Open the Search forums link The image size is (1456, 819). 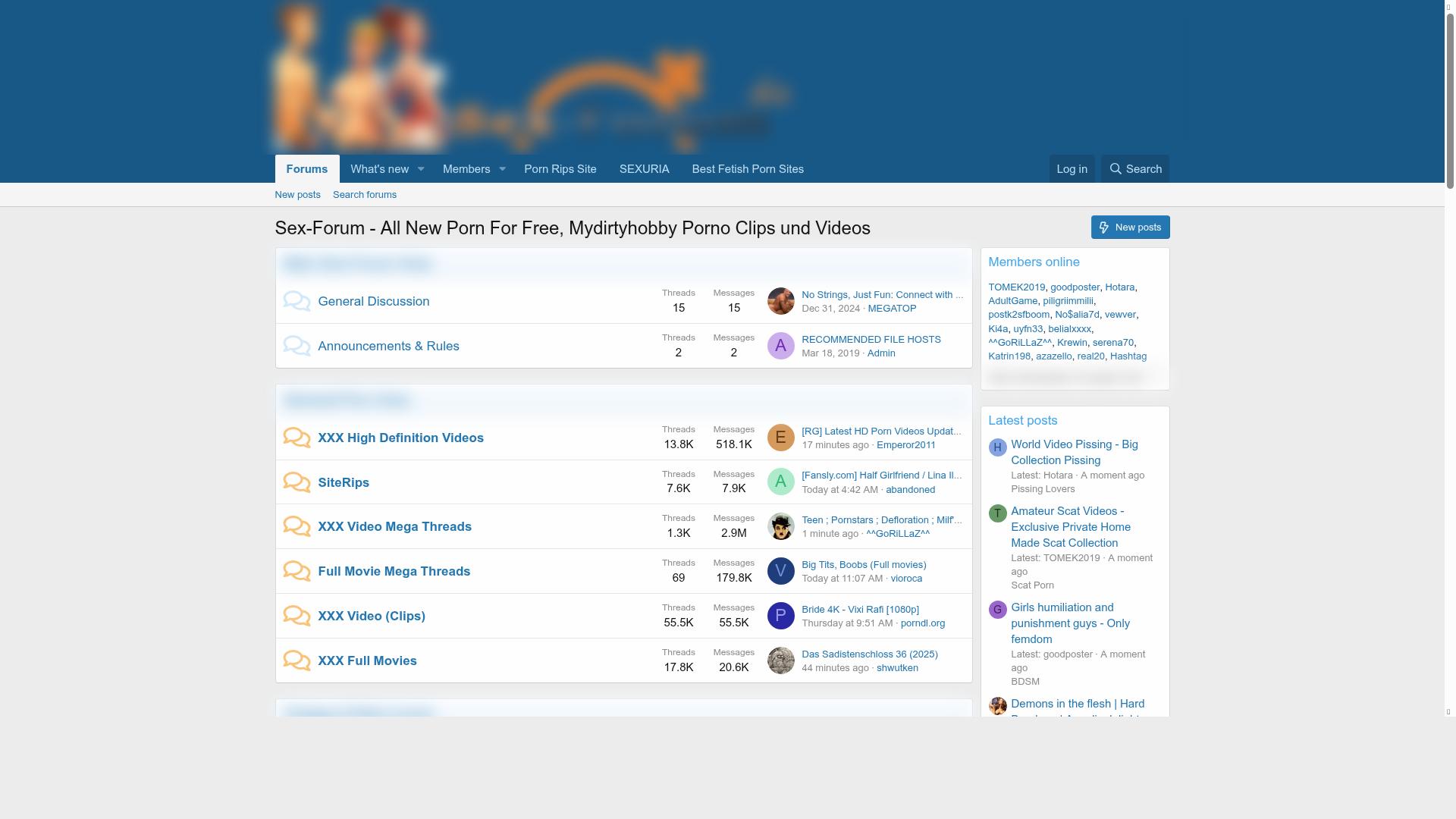point(364,194)
